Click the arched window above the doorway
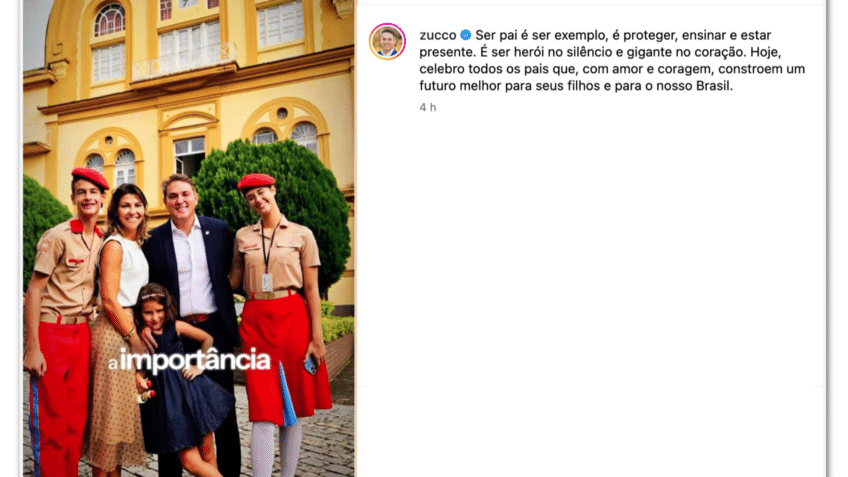The image size is (848, 477). (x=189, y=124)
